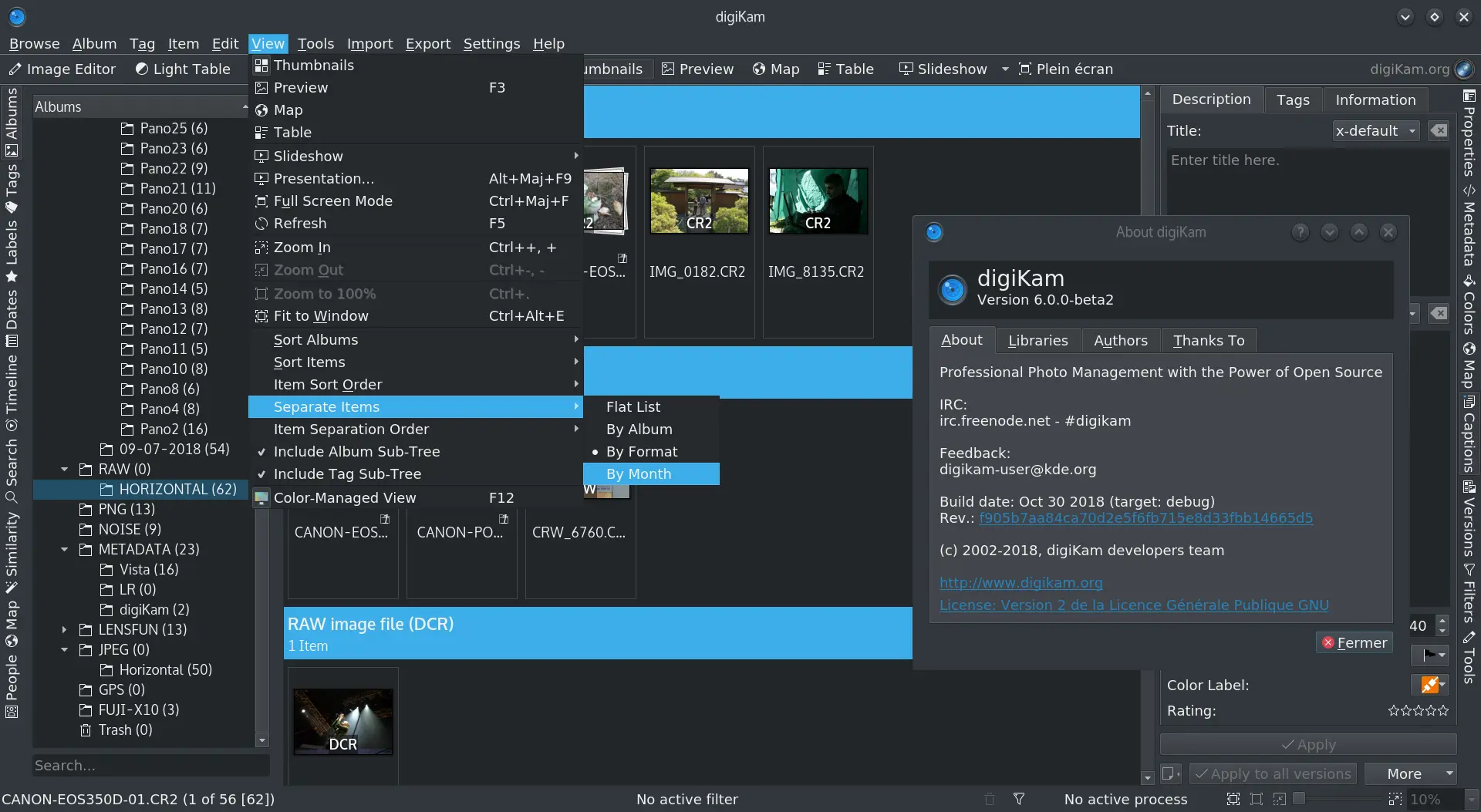
Task: Show the Colors panel
Action: pos(1469,308)
